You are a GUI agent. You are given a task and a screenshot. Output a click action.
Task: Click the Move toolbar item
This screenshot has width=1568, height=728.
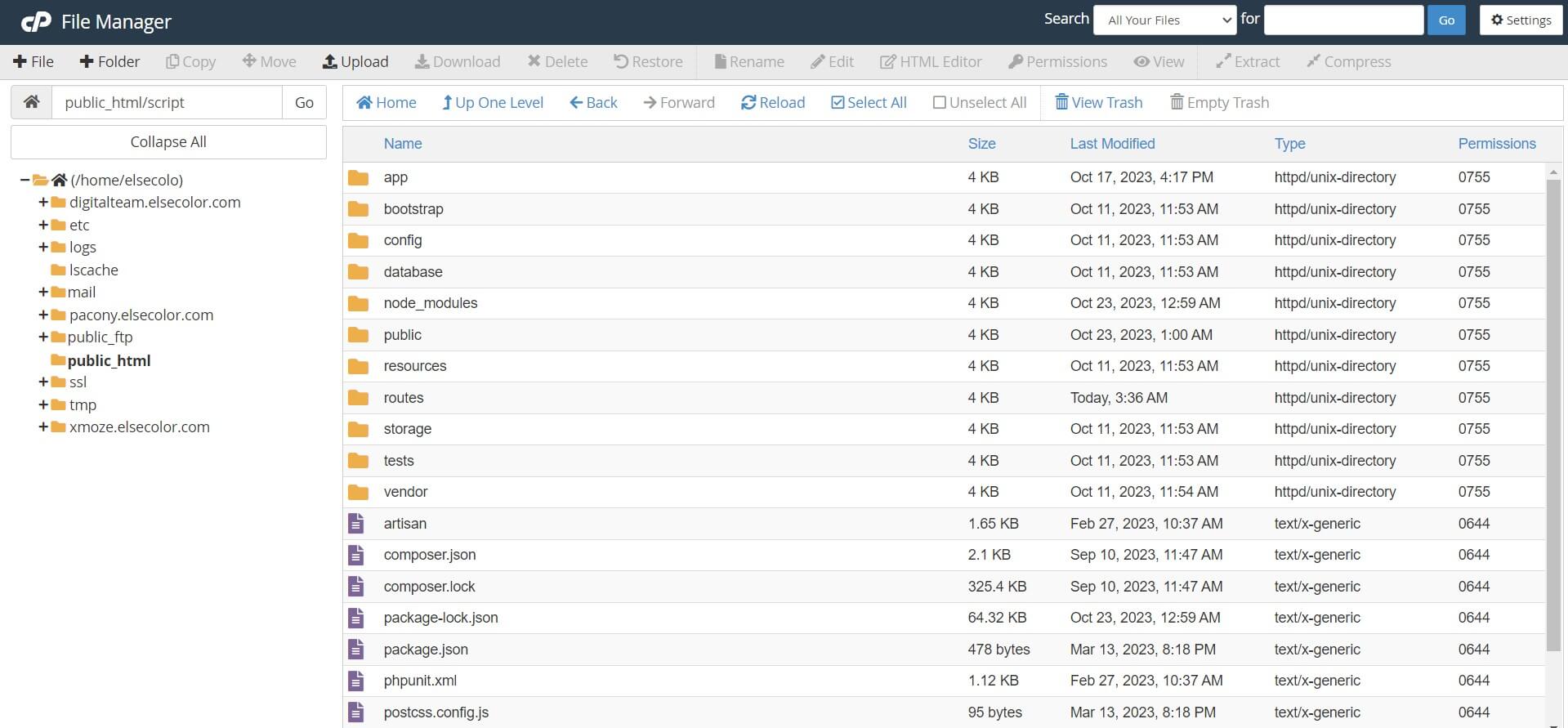(270, 61)
